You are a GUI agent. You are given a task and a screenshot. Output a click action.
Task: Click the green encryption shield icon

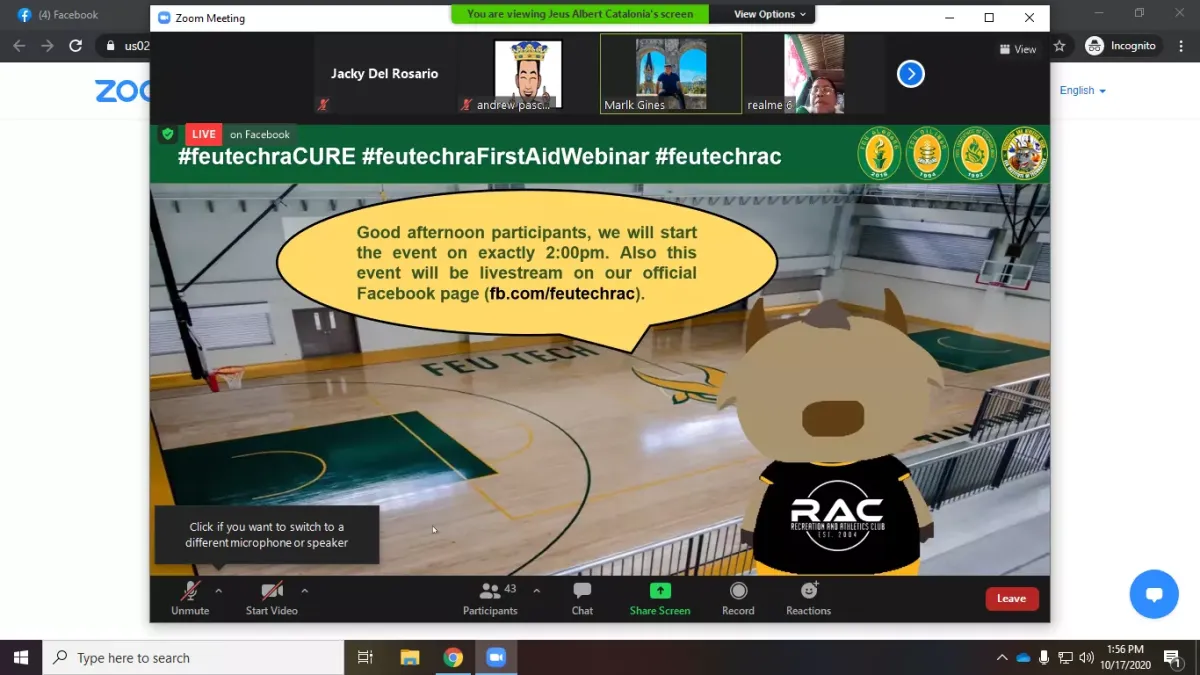point(167,134)
